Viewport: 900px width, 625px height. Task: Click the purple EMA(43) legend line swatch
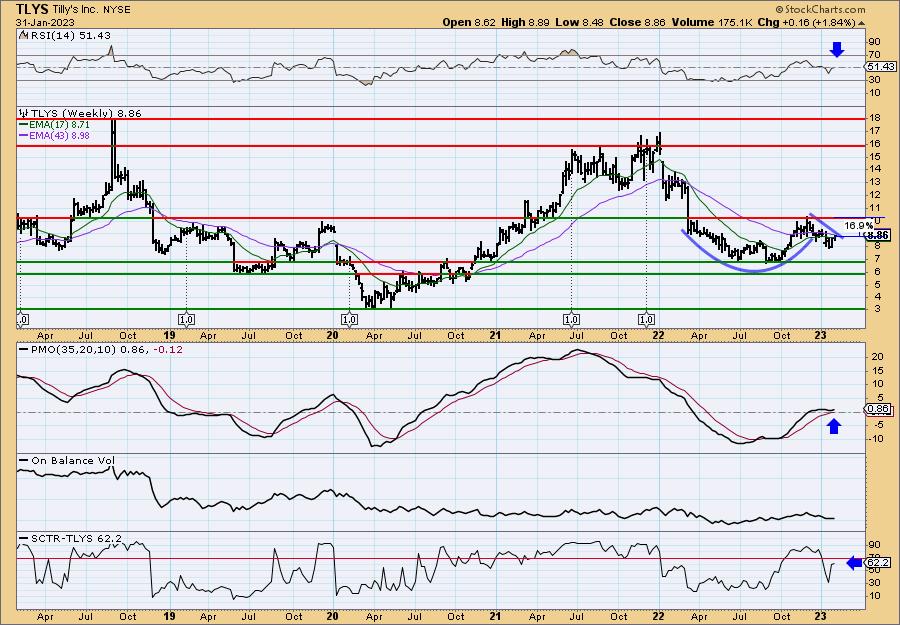[x=24, y=136]
